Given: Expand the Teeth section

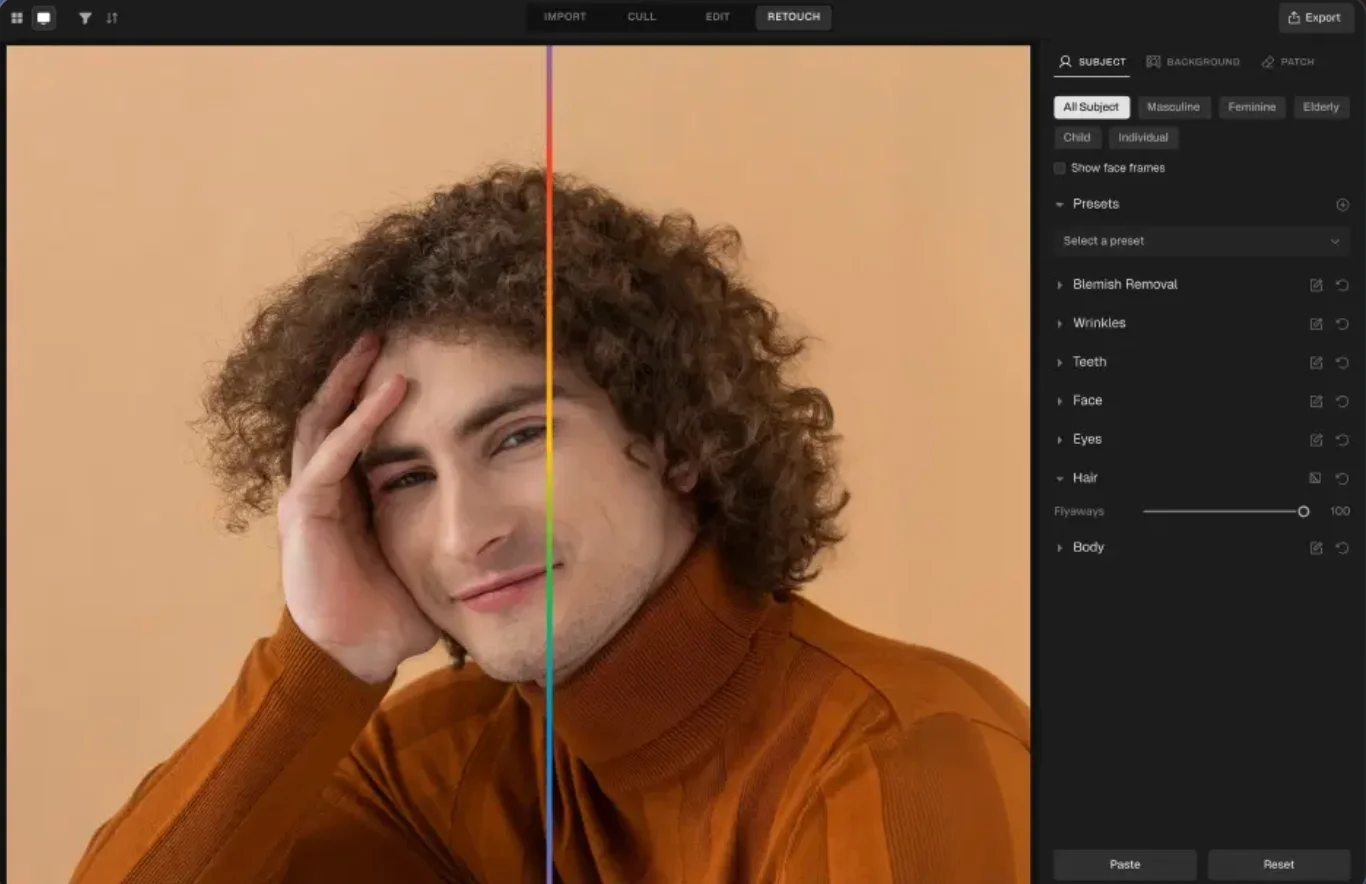Looking at the screenshot, I should pos(1059,363).
